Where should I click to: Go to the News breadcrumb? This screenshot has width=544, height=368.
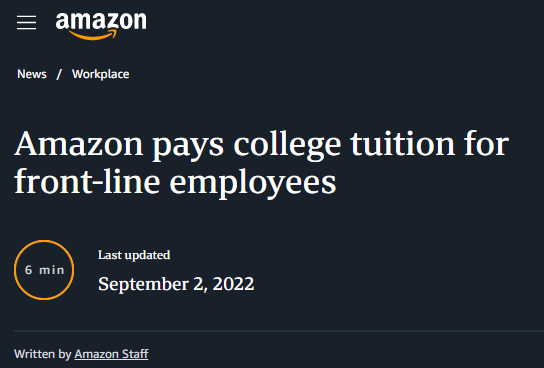click(32, 74)
